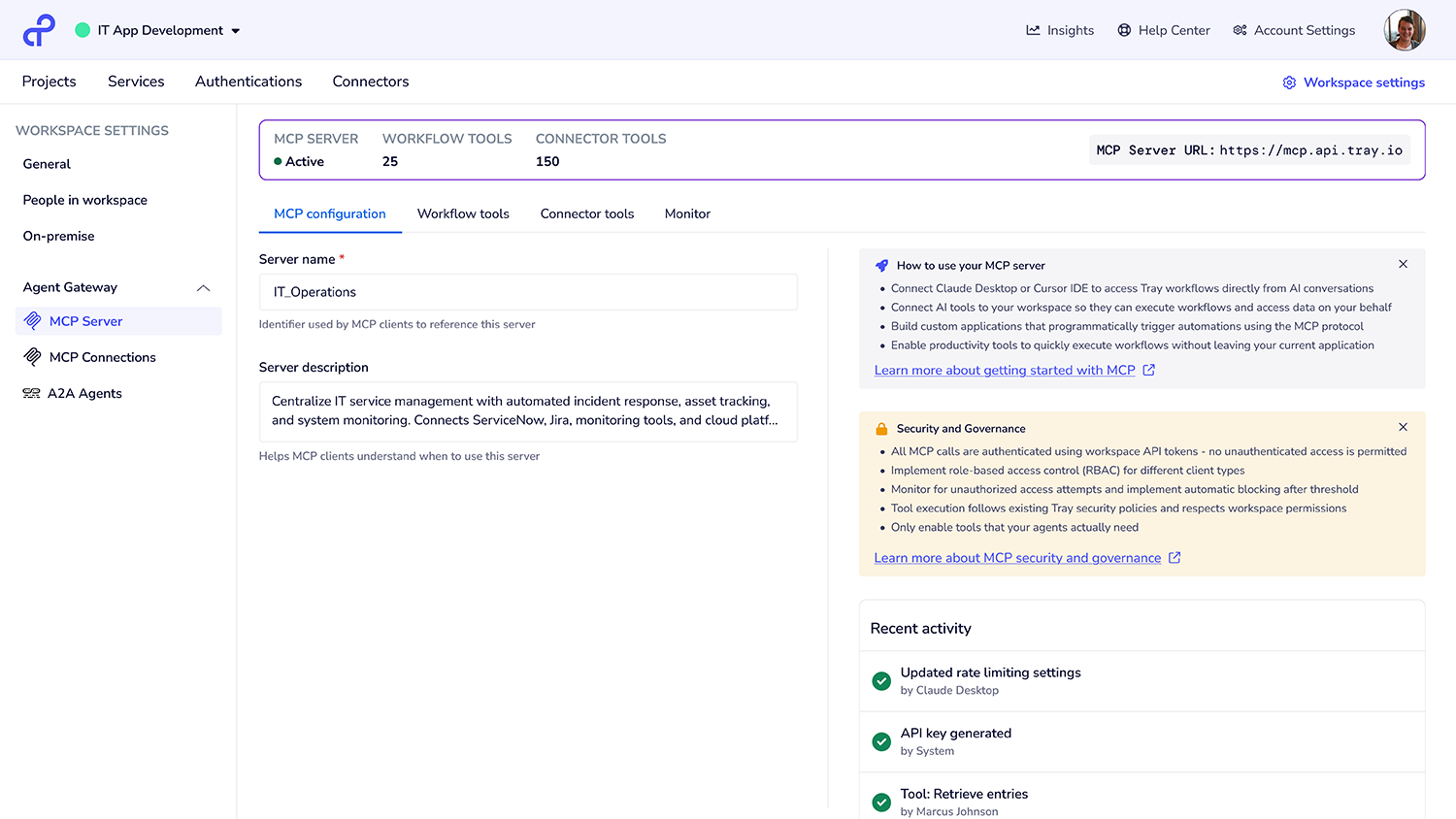
Task: Click the Workspace settings gear
Action: 1289,82
